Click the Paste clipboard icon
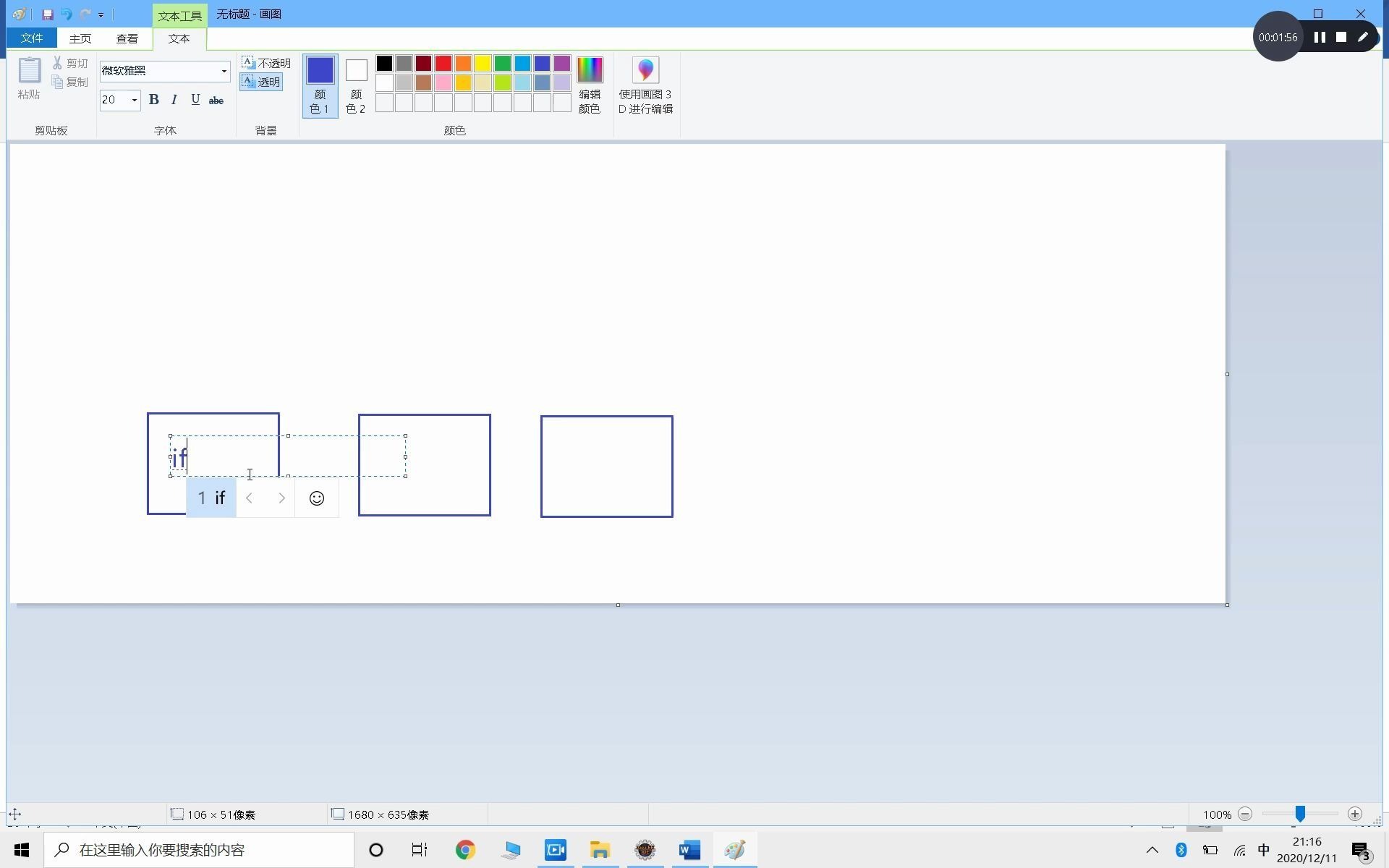 [29, 70]
